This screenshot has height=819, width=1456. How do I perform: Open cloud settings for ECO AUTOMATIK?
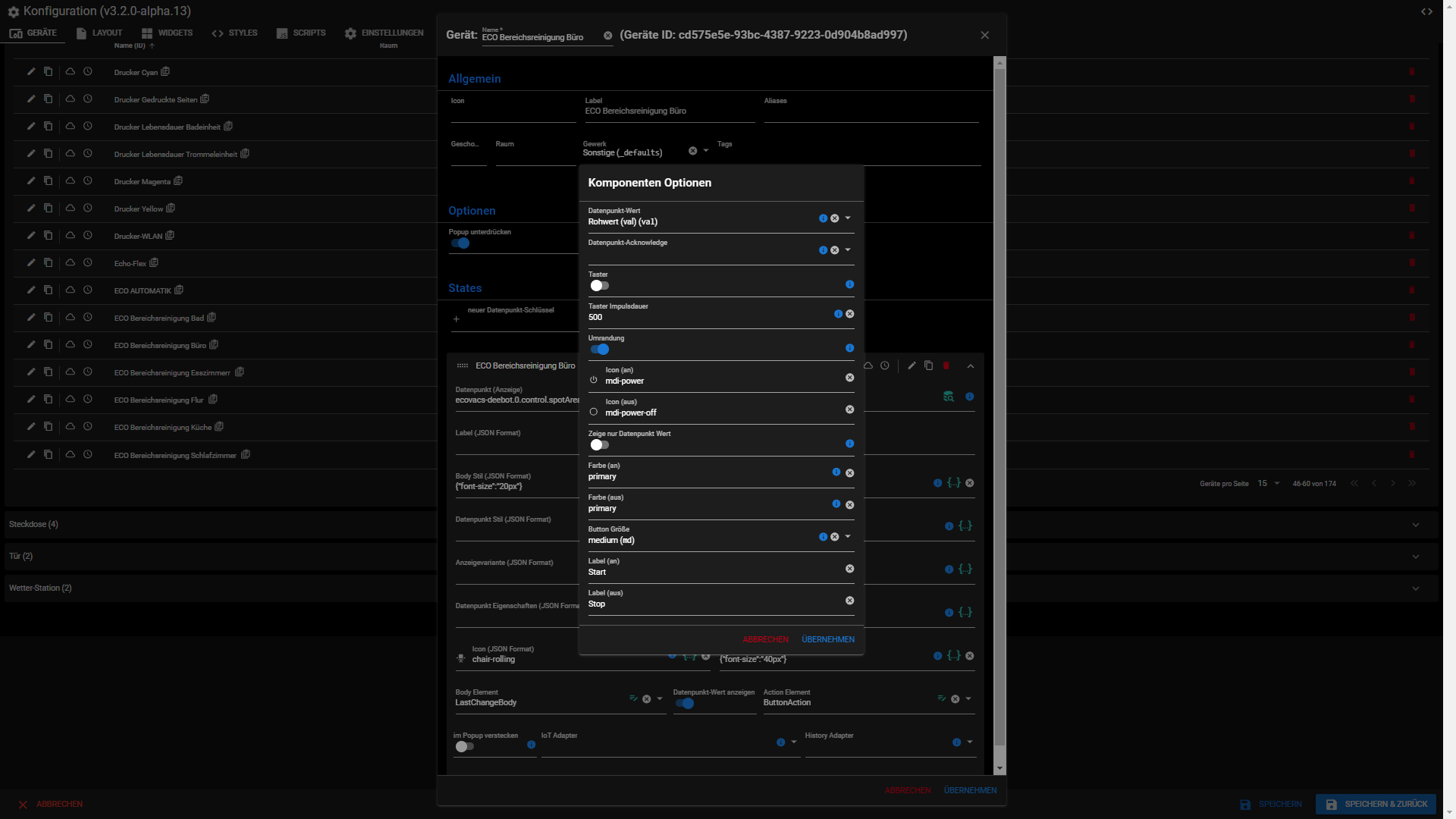click(x=70, y=290)
